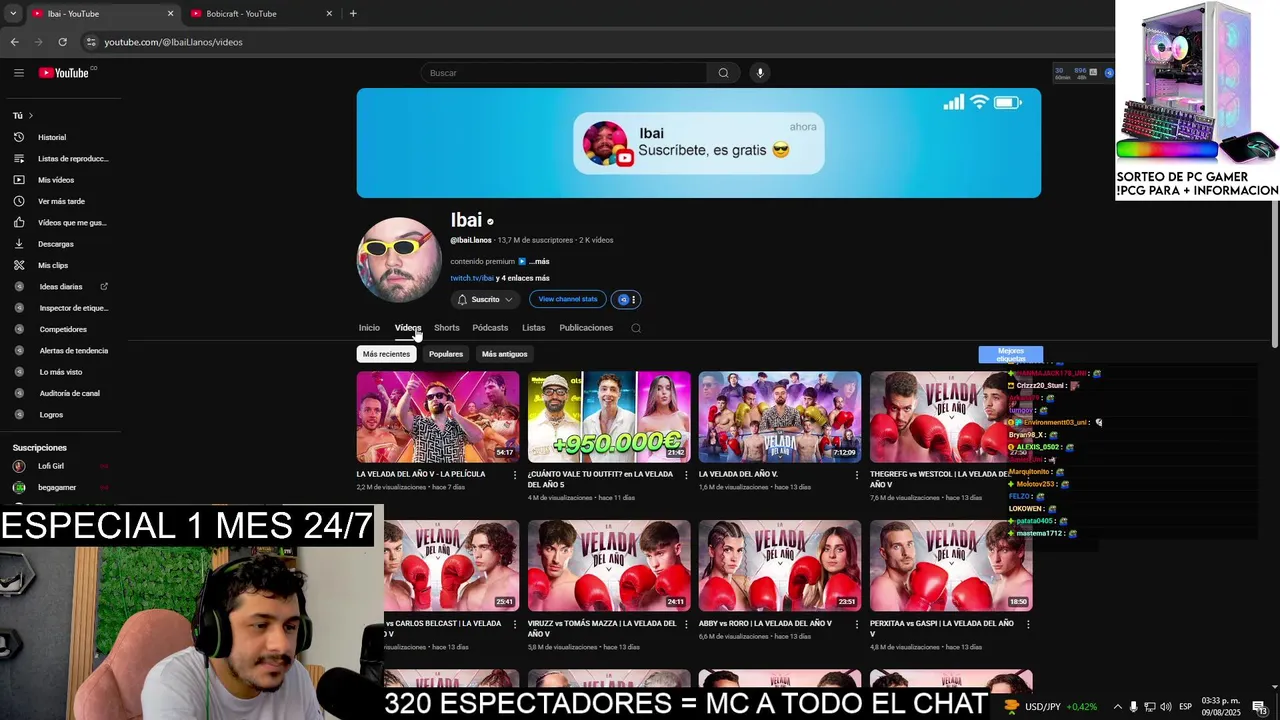1280x720 pixels.
Task: Open Alertas de tendencia in sidebar
Action: (63, 351)
